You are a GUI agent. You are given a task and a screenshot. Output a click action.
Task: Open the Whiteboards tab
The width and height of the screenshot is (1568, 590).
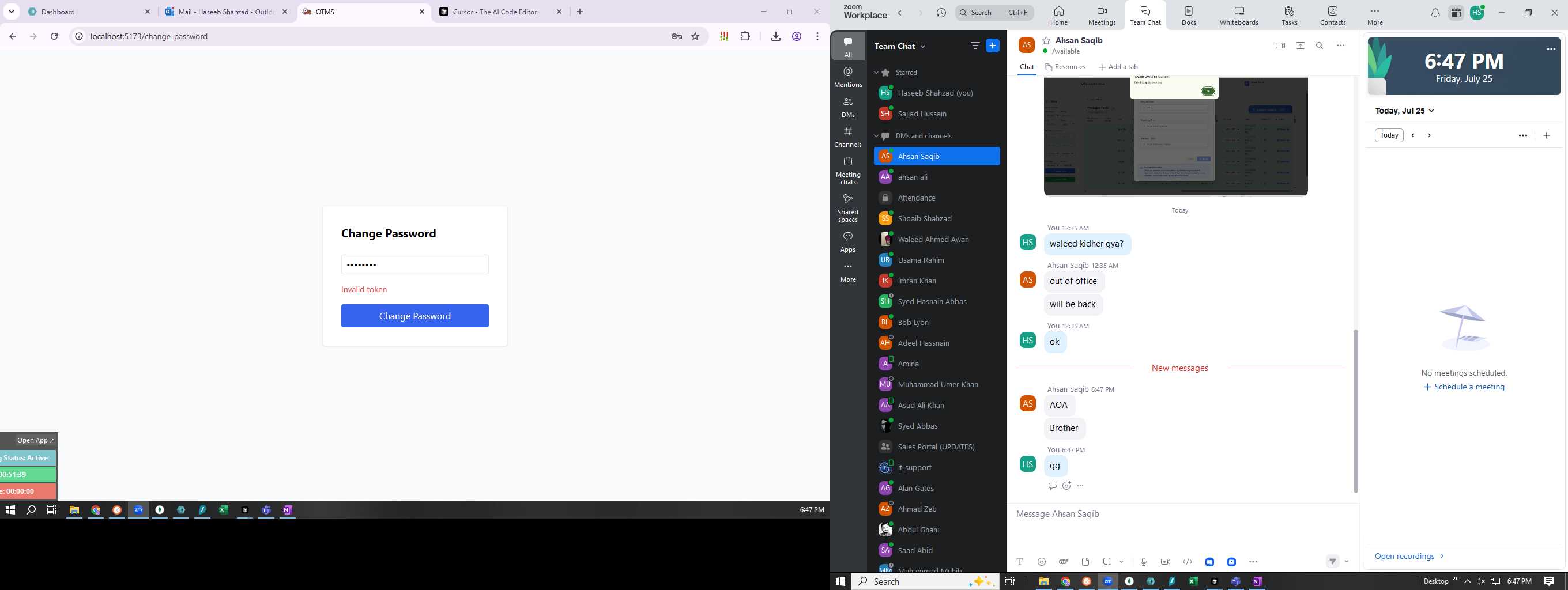pyautogui.click(x=1239, y=15)
